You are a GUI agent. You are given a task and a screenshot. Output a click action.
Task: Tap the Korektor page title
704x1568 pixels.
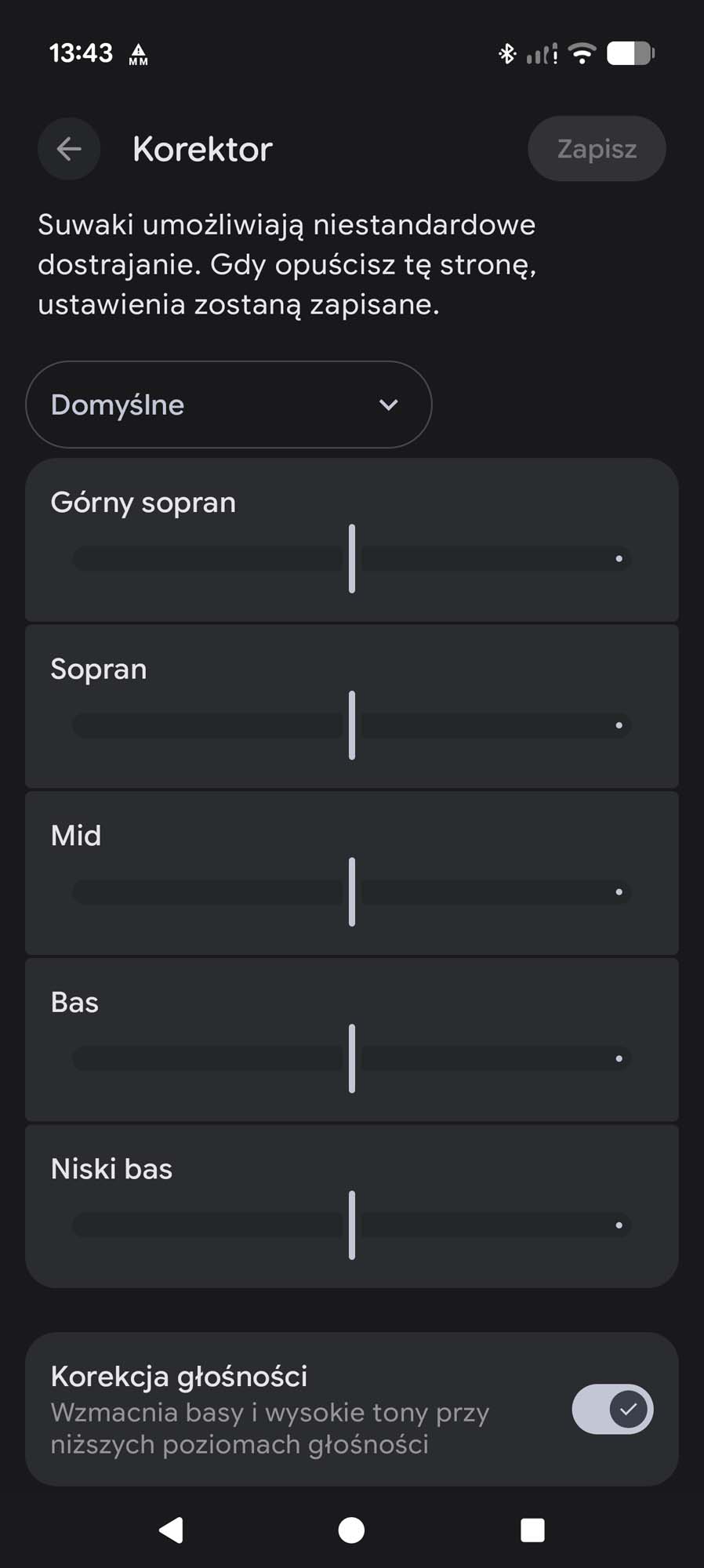pyautogui.click(x=202, y=149)
